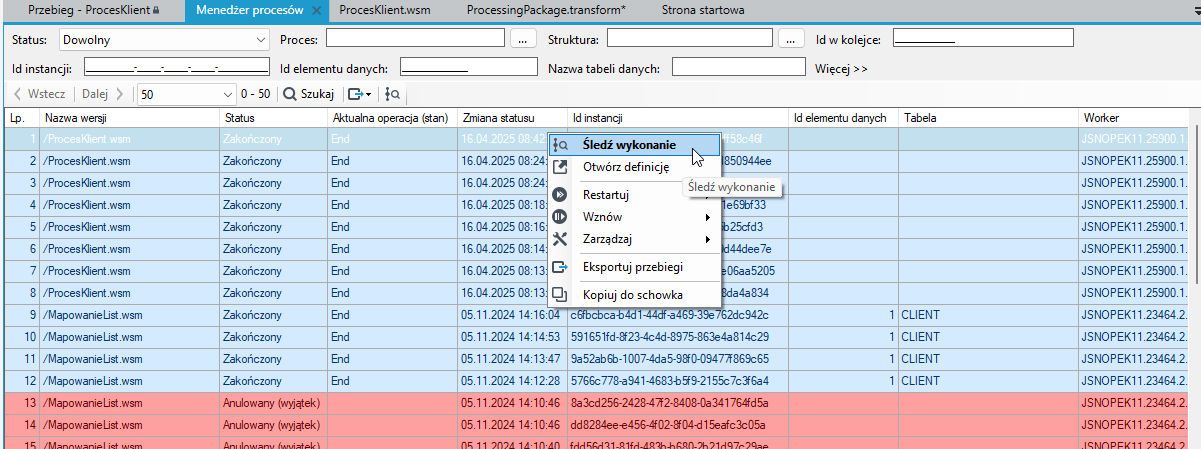Switch to ProcessingPackage.transform* tab

(548, 11)
